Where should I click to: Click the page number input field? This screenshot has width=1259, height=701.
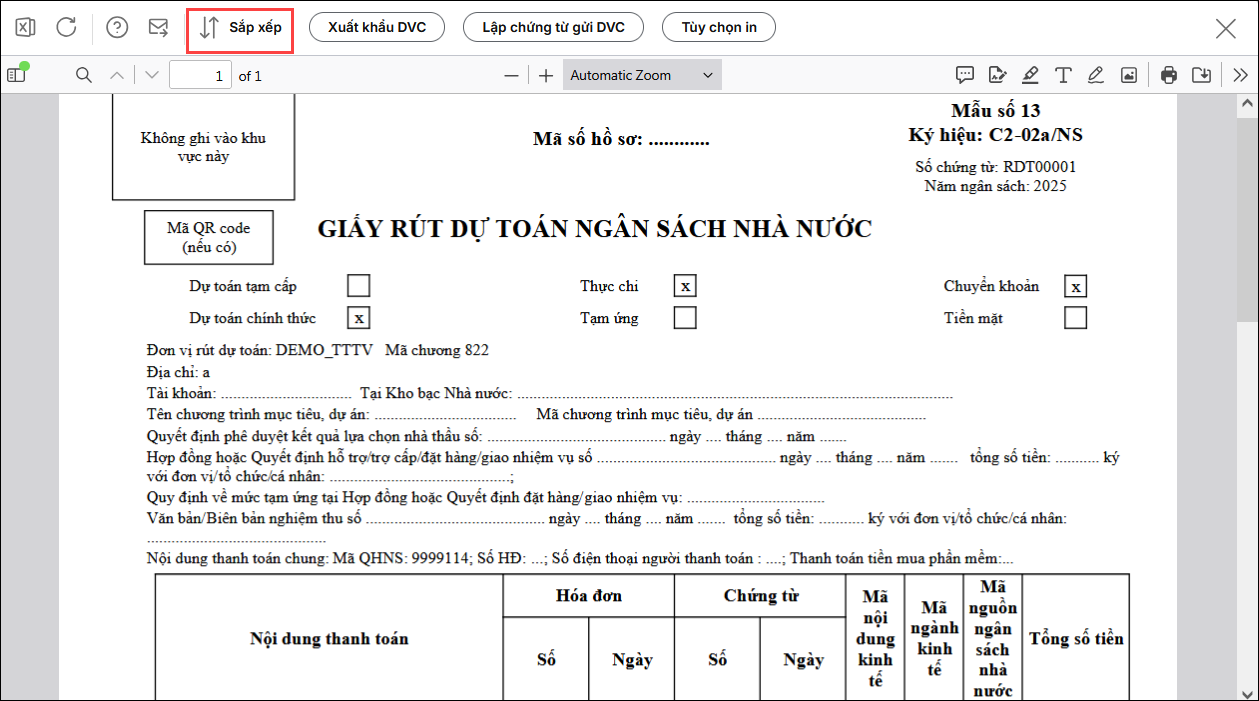click(x=200, y=75)
